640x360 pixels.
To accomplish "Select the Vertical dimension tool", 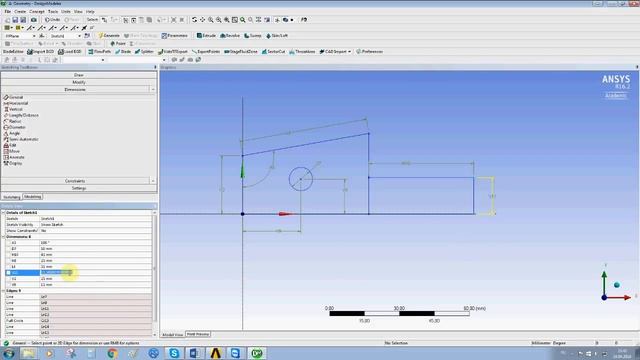I will 13,109.
